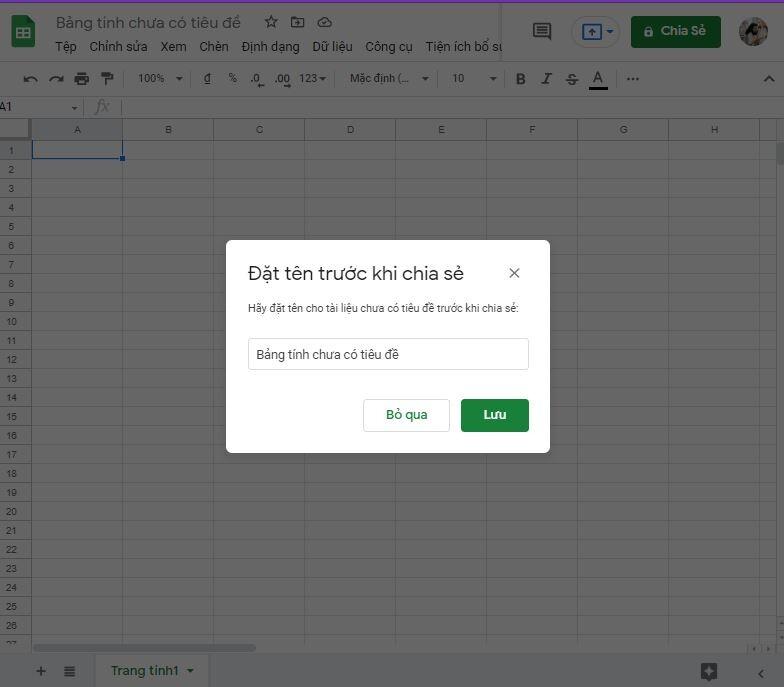Open the Trang tính1 tab menu arrow
This screenshot has width=784, height=687.
190,671
